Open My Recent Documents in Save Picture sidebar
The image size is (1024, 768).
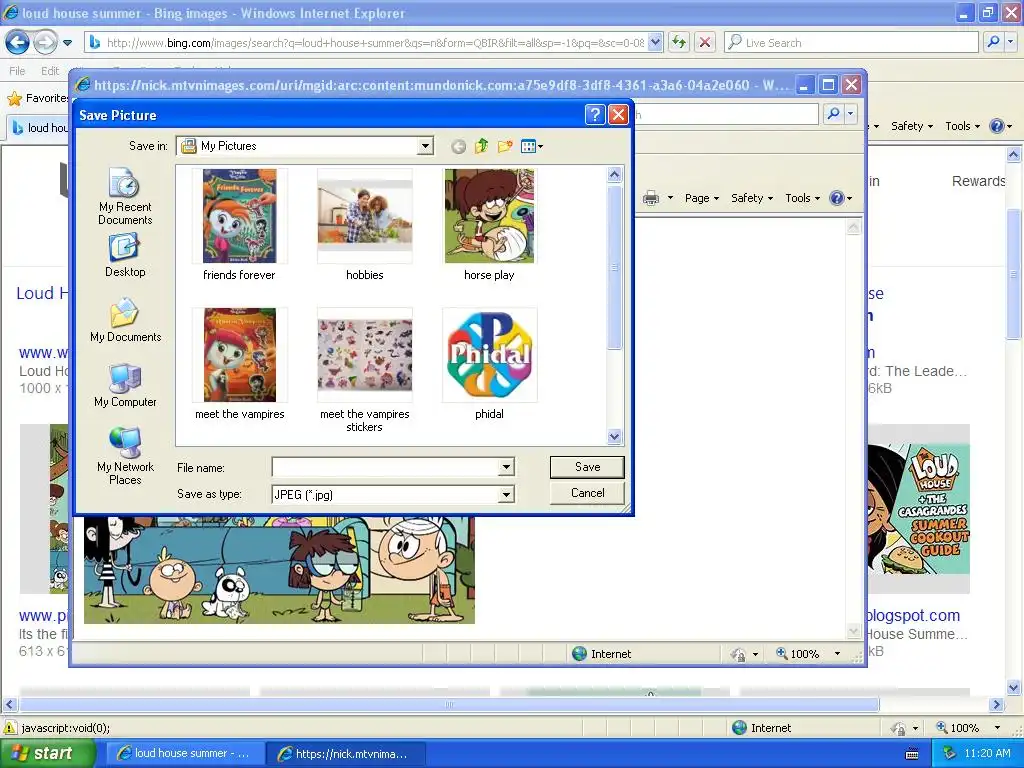(125, 195)
